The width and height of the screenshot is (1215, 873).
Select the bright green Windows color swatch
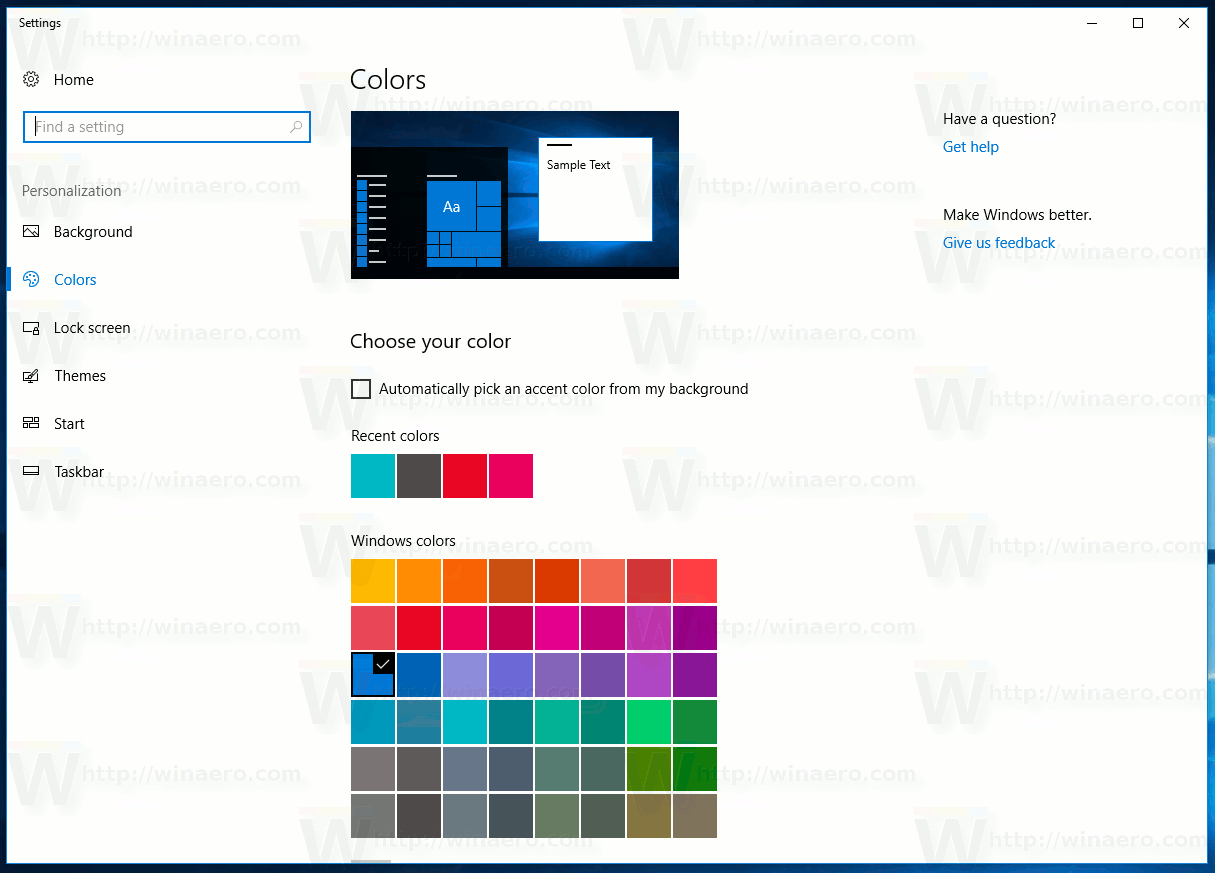pyautogui.click(x=649, y=722)
